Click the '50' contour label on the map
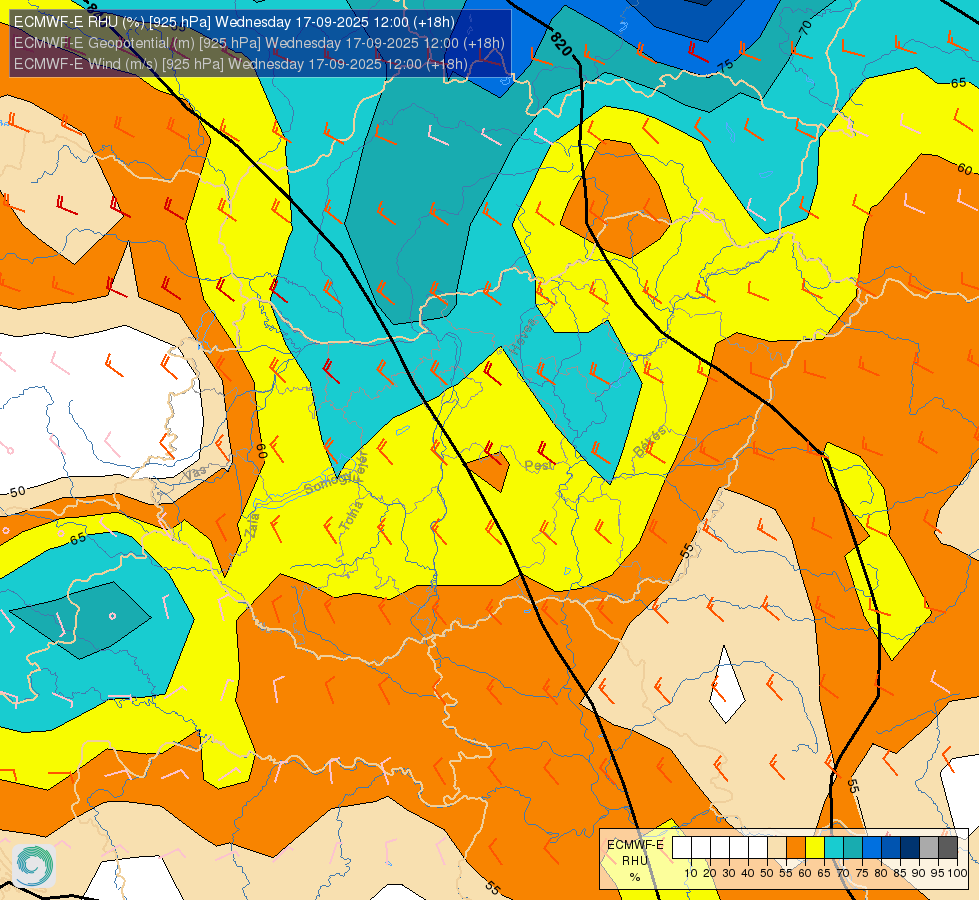Screen dimensions: 979x900 [x=17, y=492]
